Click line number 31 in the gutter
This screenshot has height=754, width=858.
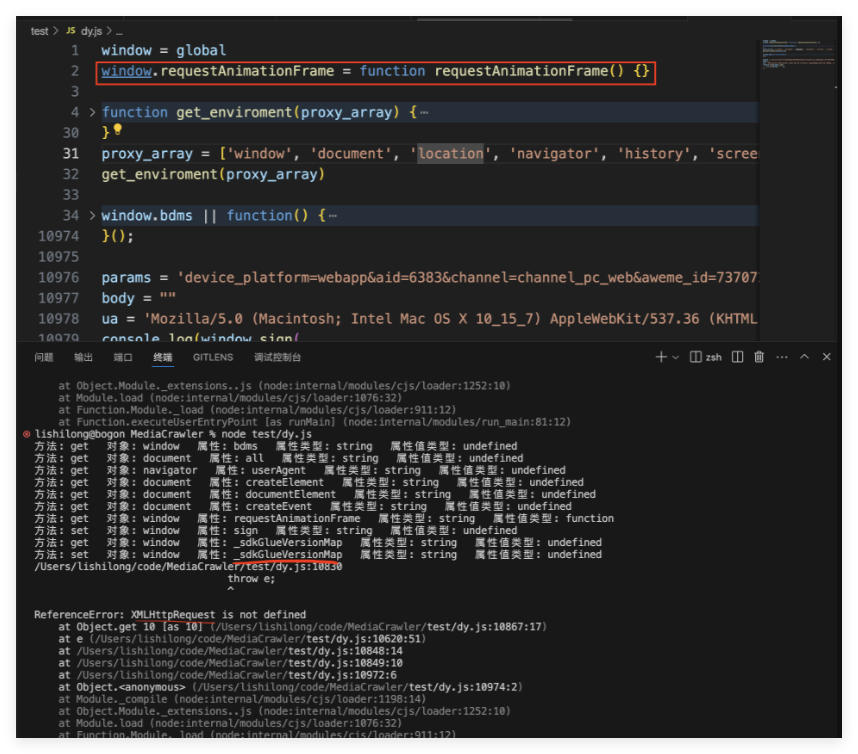(71, 154)
